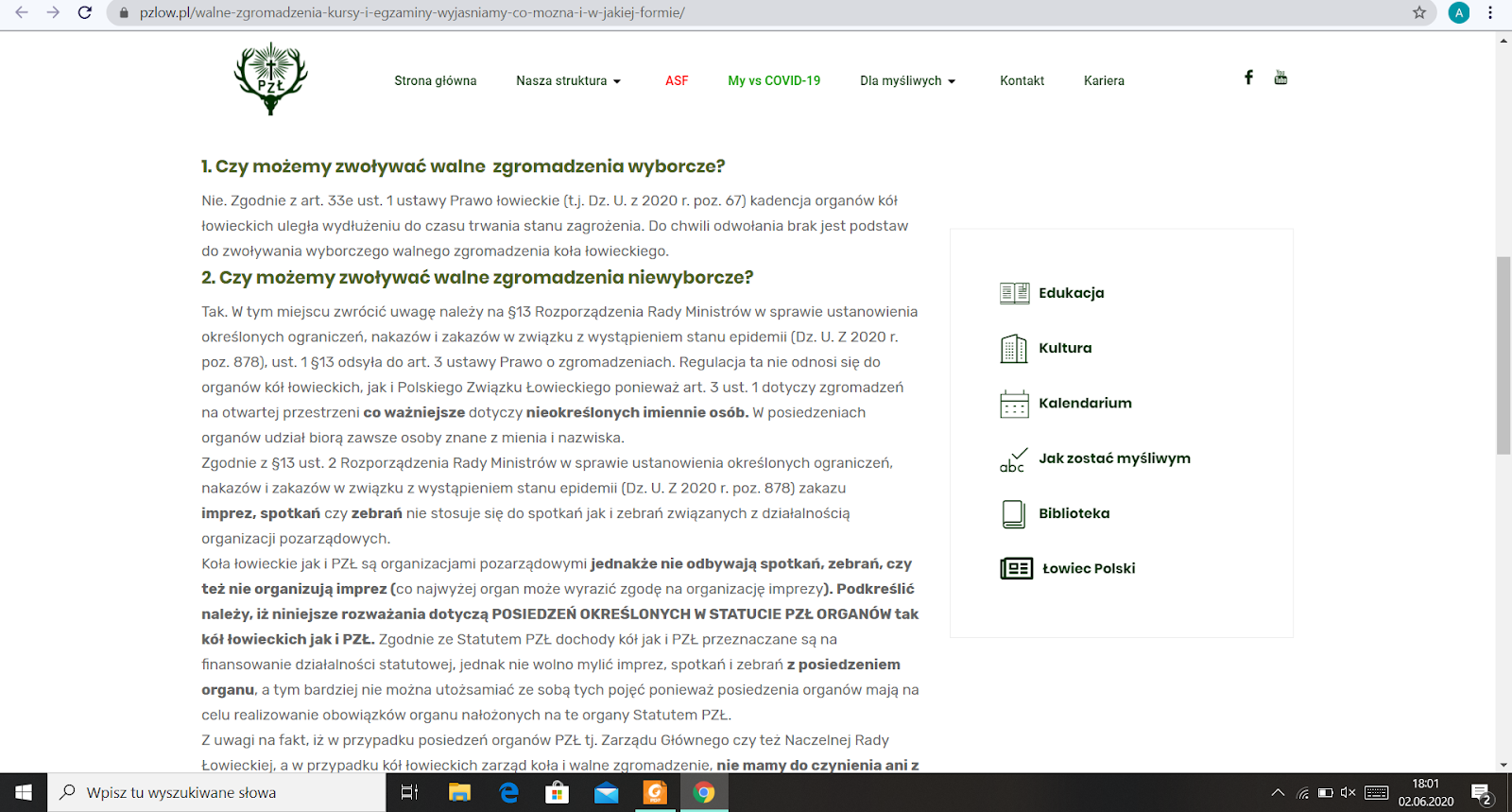Viewport: 1512px width, 812px height.
Task: Expand the Dla myśliwych dropdown menu
Action: 908,81
